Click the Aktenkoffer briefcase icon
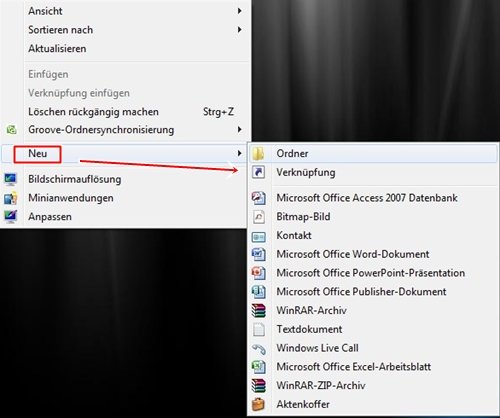The image size is (500, 418). coord(258,404)
